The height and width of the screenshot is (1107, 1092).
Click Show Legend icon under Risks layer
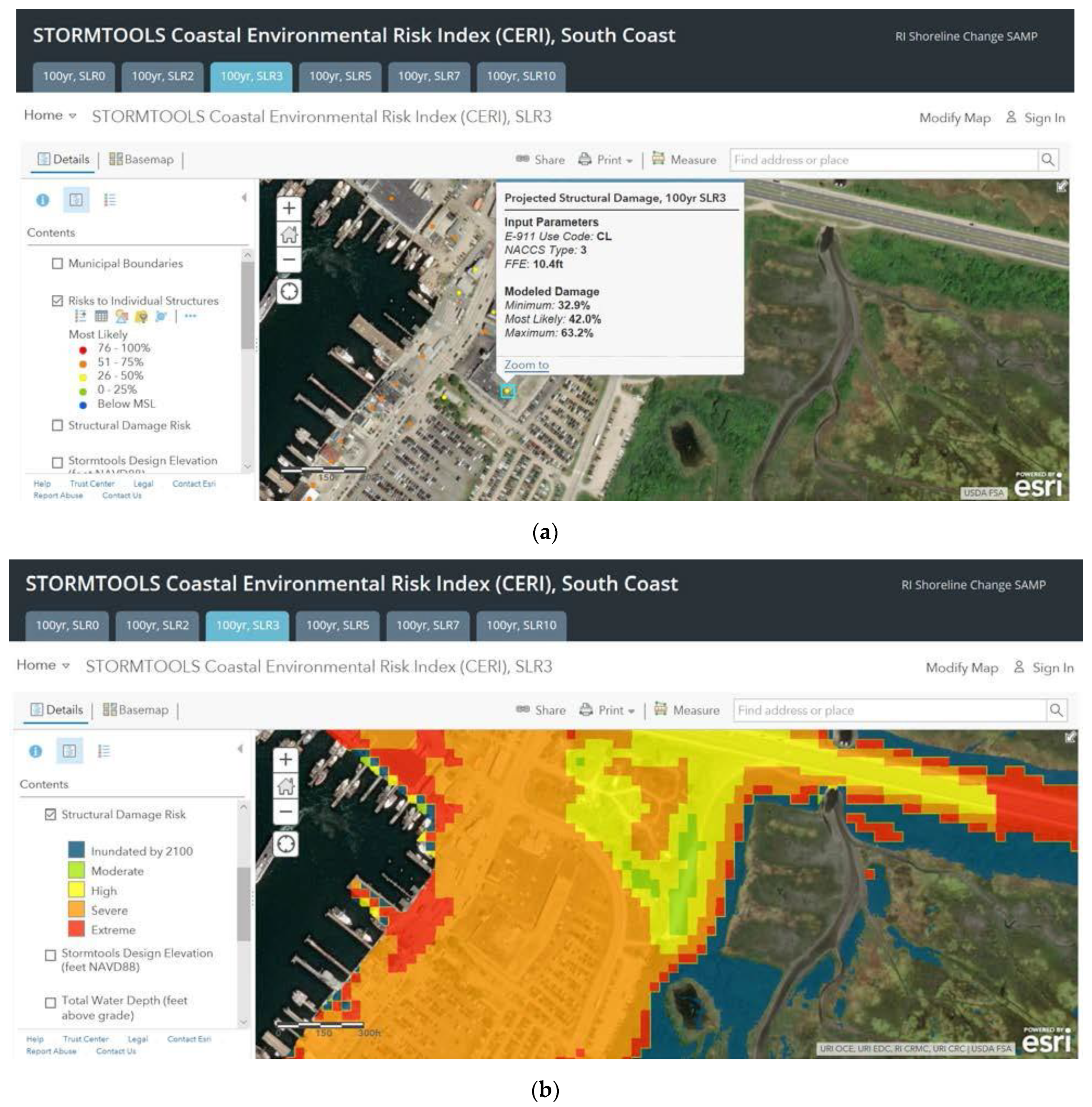coord(80,316)
